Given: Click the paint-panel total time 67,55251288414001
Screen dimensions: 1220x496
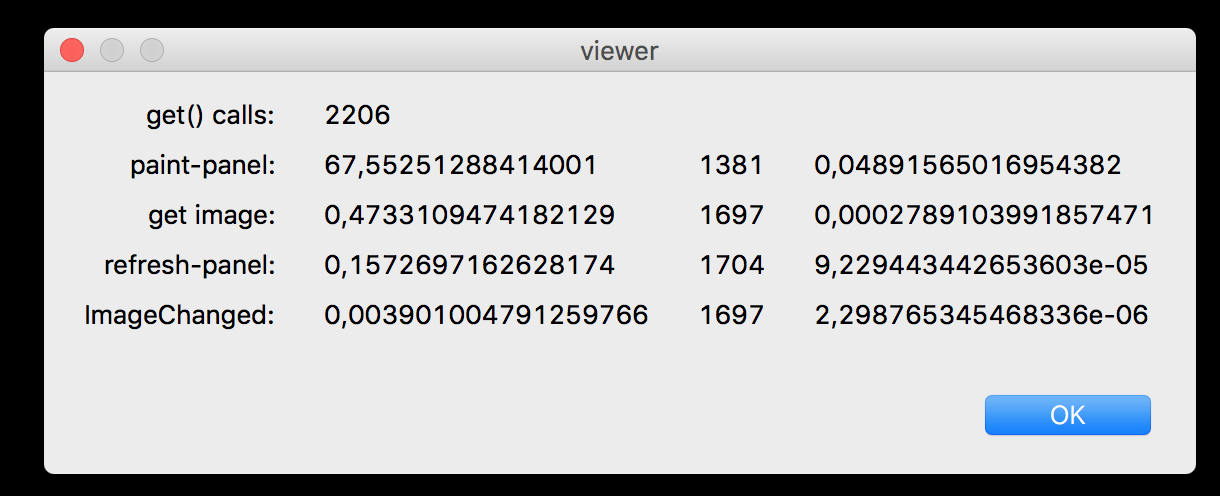Looking at the screenshot, I should (461, 166).
